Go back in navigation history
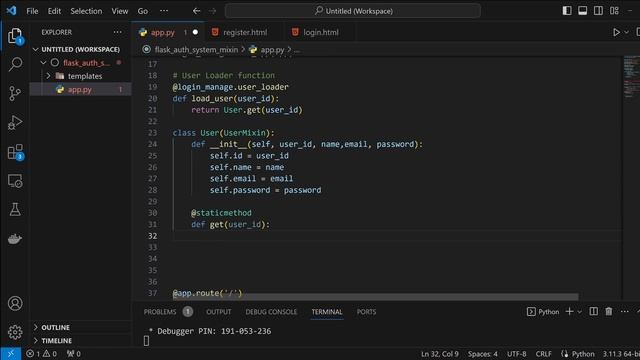This screenshot has width=640, height=360. click(x=196, y=11)
